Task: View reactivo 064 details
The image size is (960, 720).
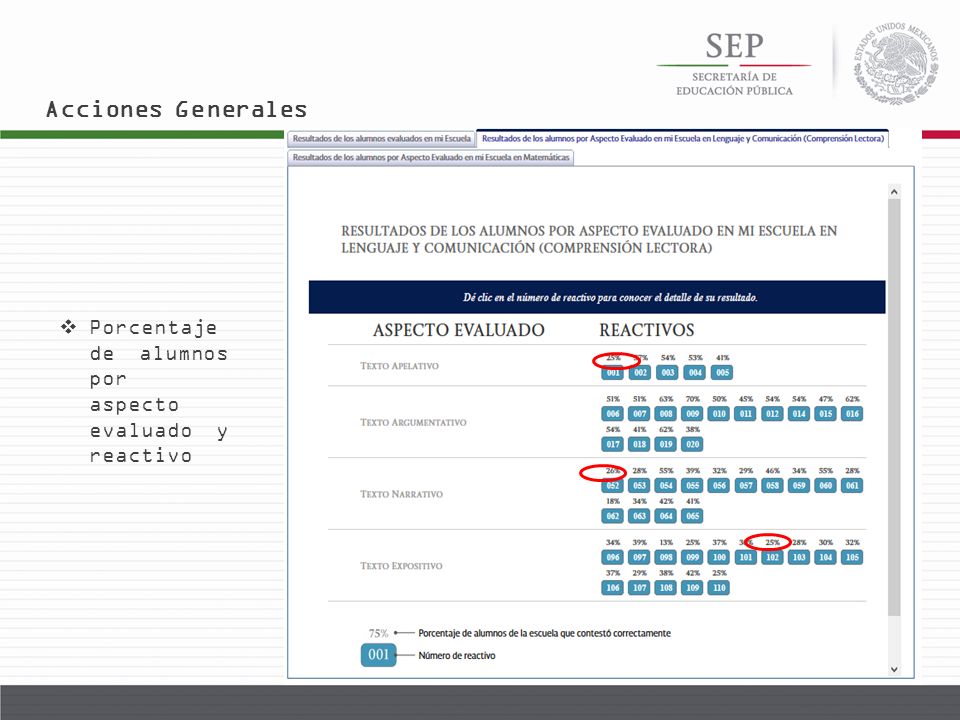Action: 666,516
